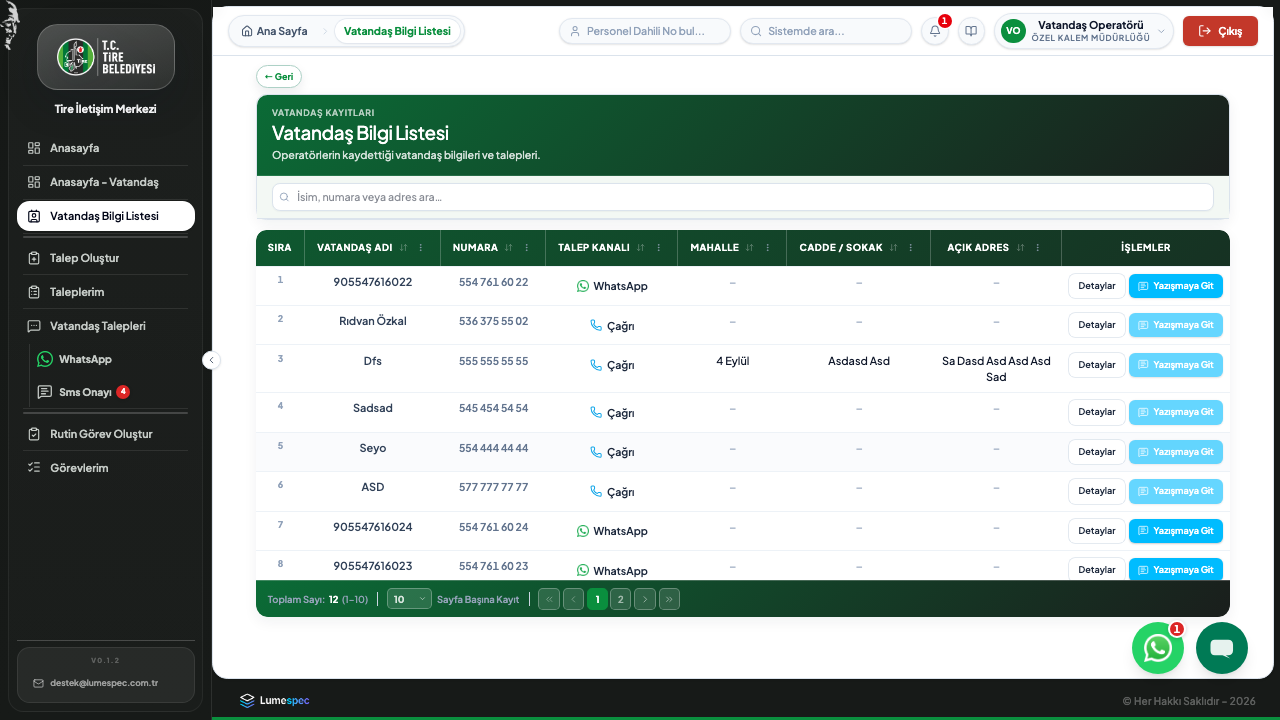Jump to first page arrow
The width and height of the screenshot is (1280, 720).
549,599
